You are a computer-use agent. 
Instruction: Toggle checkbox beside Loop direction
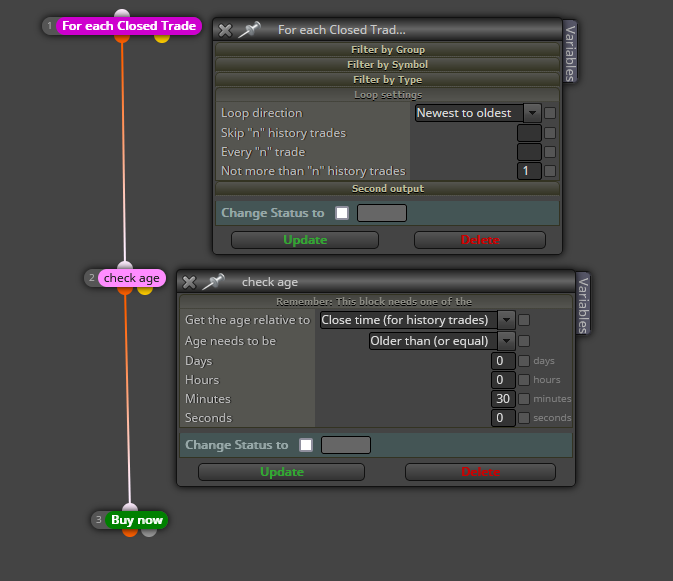tap(550, 113)
